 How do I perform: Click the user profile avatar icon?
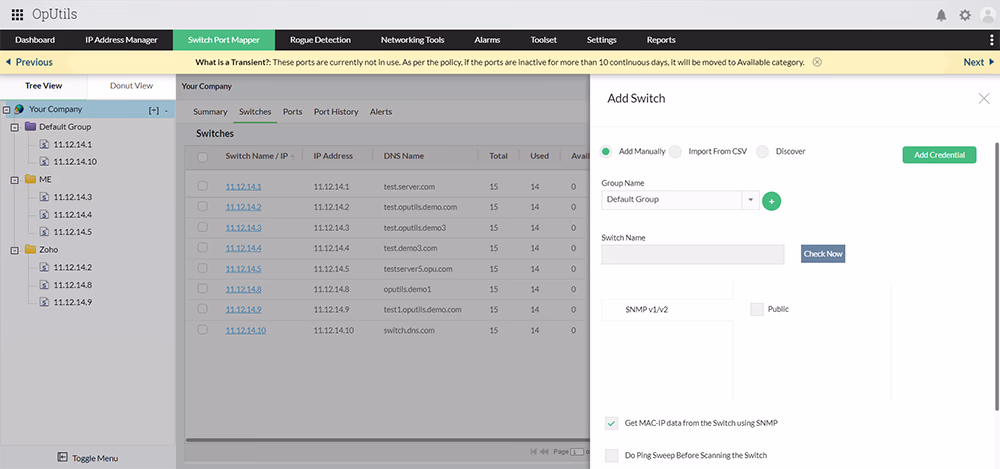pyautogui.click(x=986, y=15)
